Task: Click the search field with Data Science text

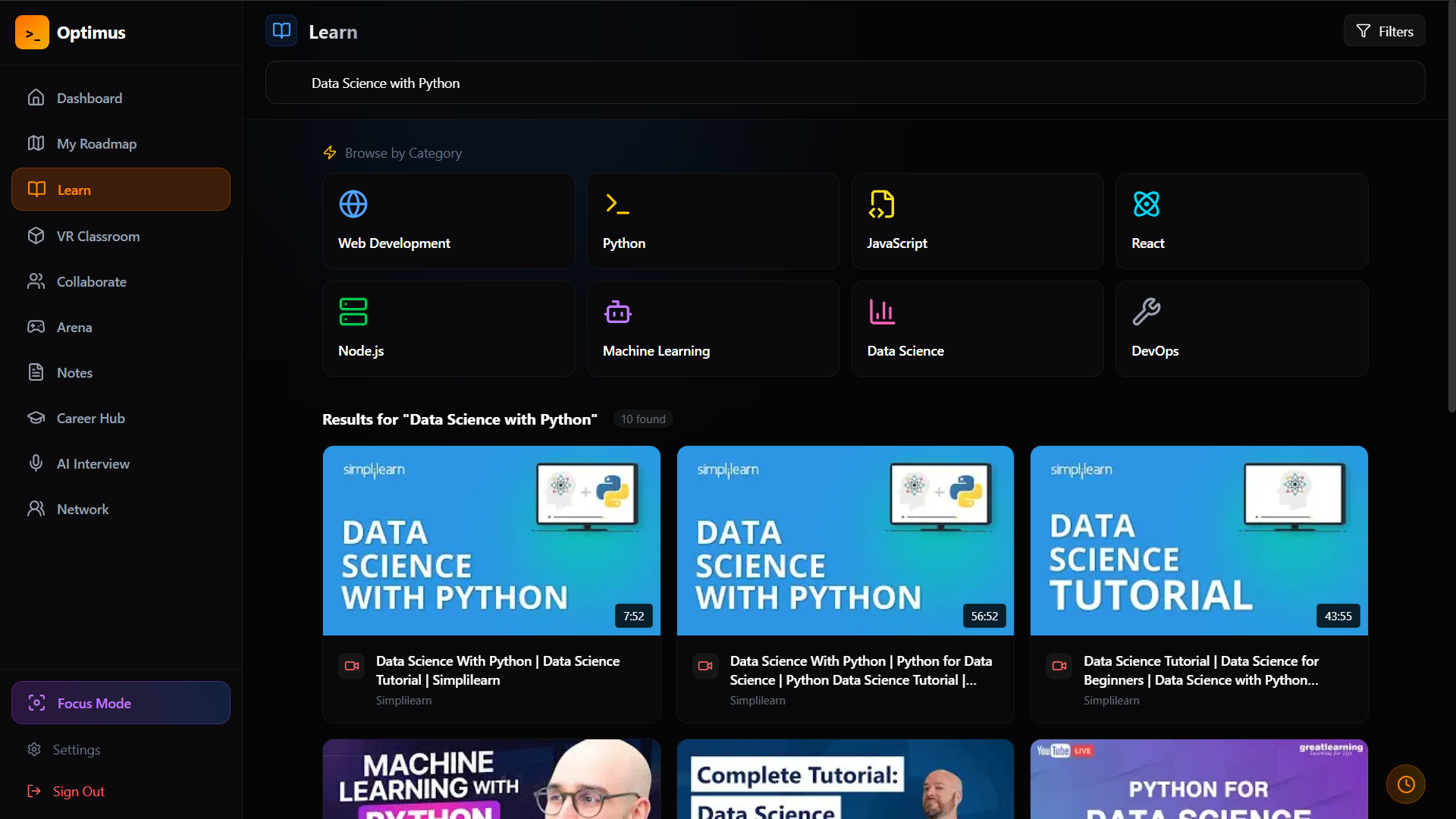Action: point(845,83)
